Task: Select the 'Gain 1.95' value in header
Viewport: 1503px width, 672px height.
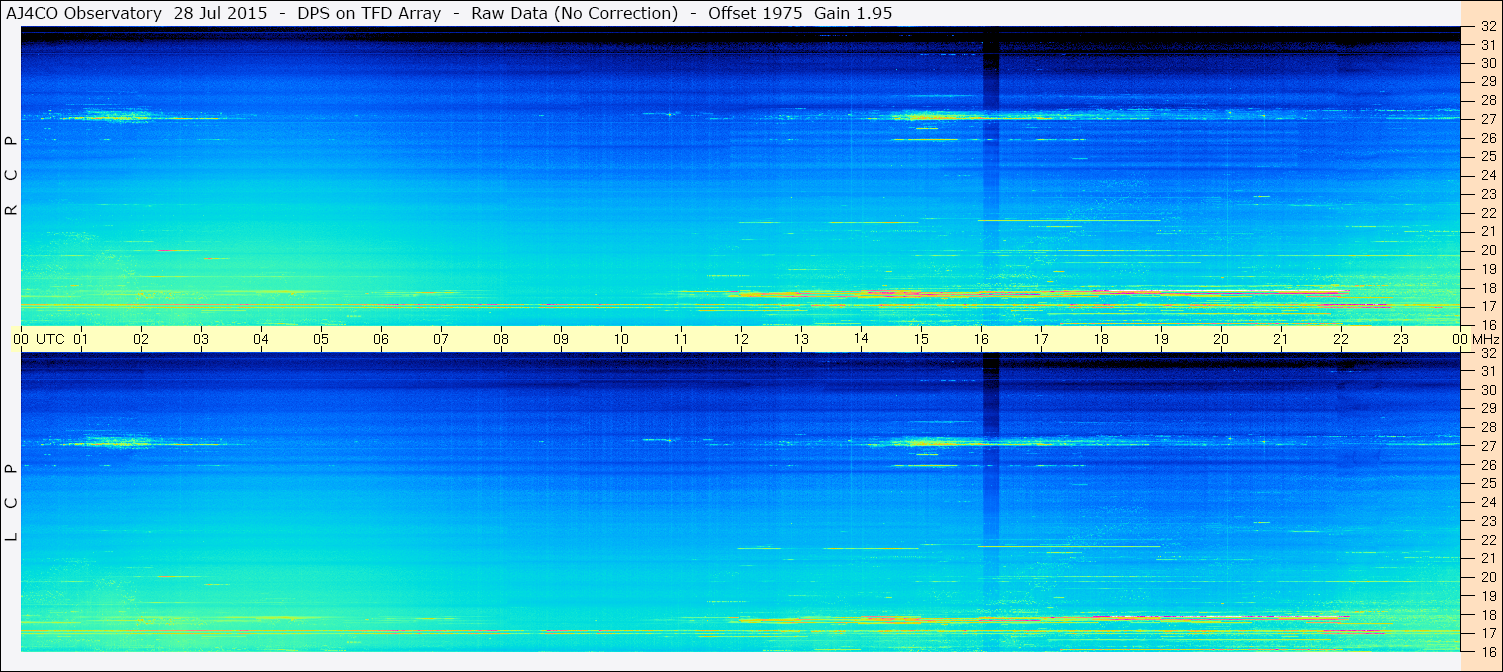Action: pos(853,13)
